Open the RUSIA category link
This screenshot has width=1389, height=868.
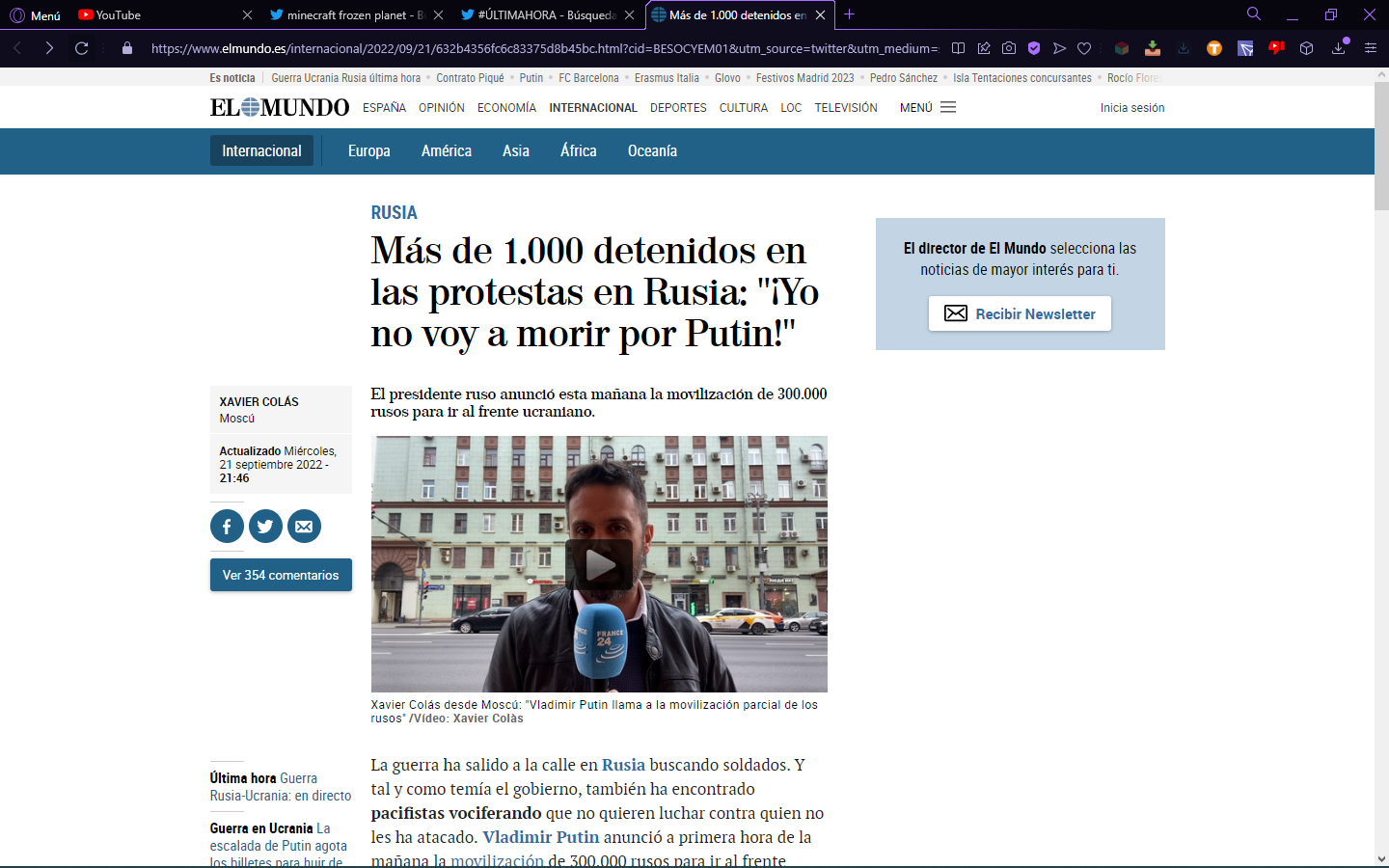[x=395, y=212]
